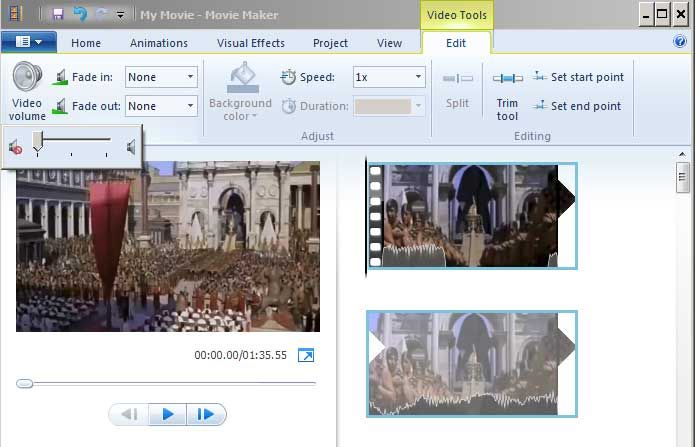Image resolution: width=695 pixels, height=447 pixels.
Task: Click the Redo arrow in quick access toolbar
Action: (x=102, y=14)
